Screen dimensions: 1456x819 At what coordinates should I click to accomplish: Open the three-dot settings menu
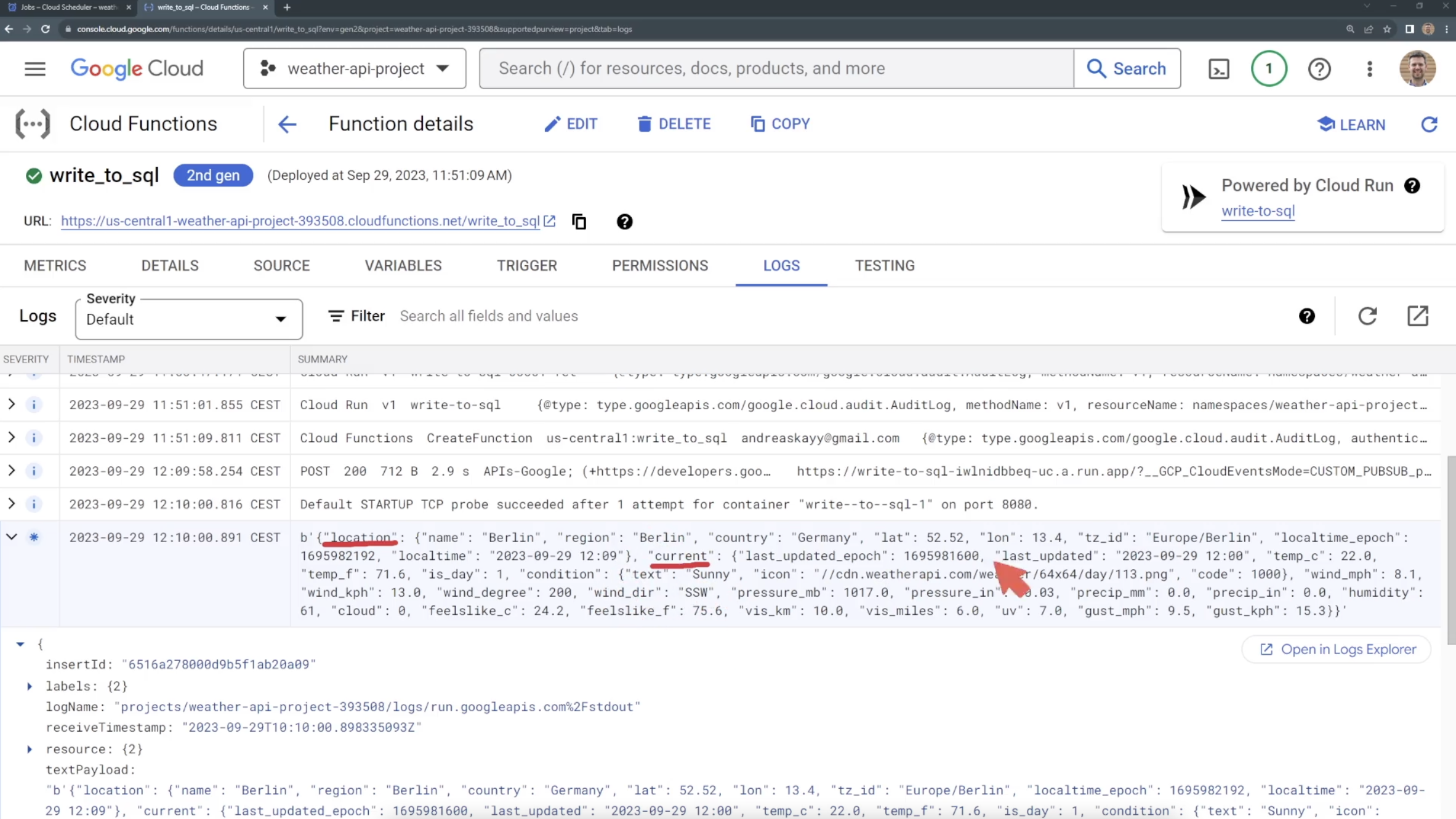click(x=1370, y=69)
